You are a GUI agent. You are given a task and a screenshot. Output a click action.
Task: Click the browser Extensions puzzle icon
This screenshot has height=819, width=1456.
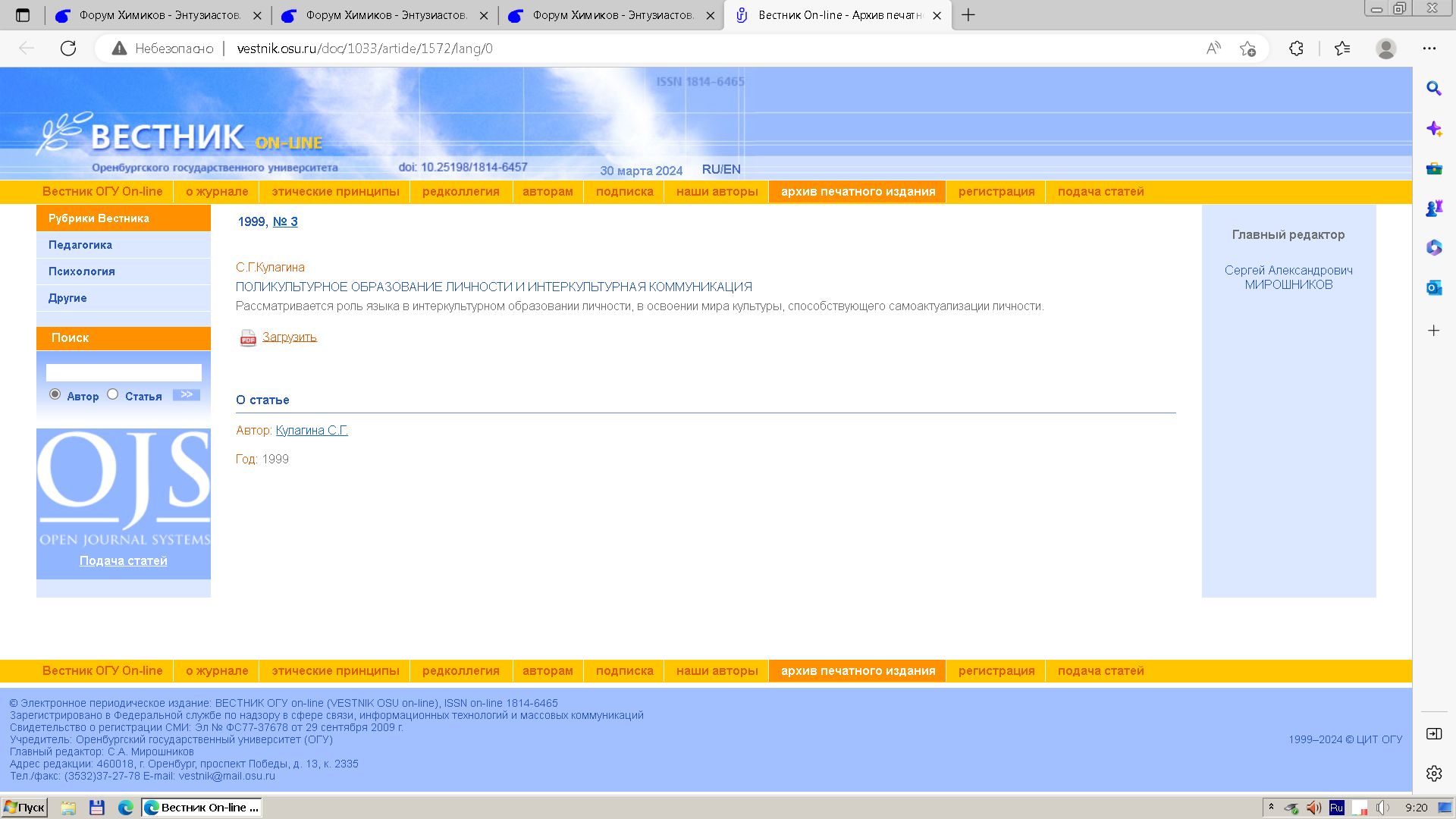[x=1296, y=49]
